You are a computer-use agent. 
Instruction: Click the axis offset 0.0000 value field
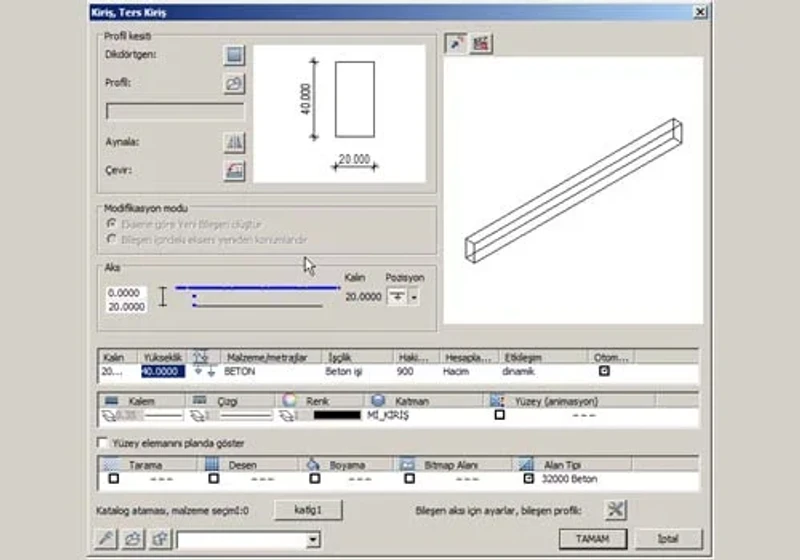tap(124, 293)
